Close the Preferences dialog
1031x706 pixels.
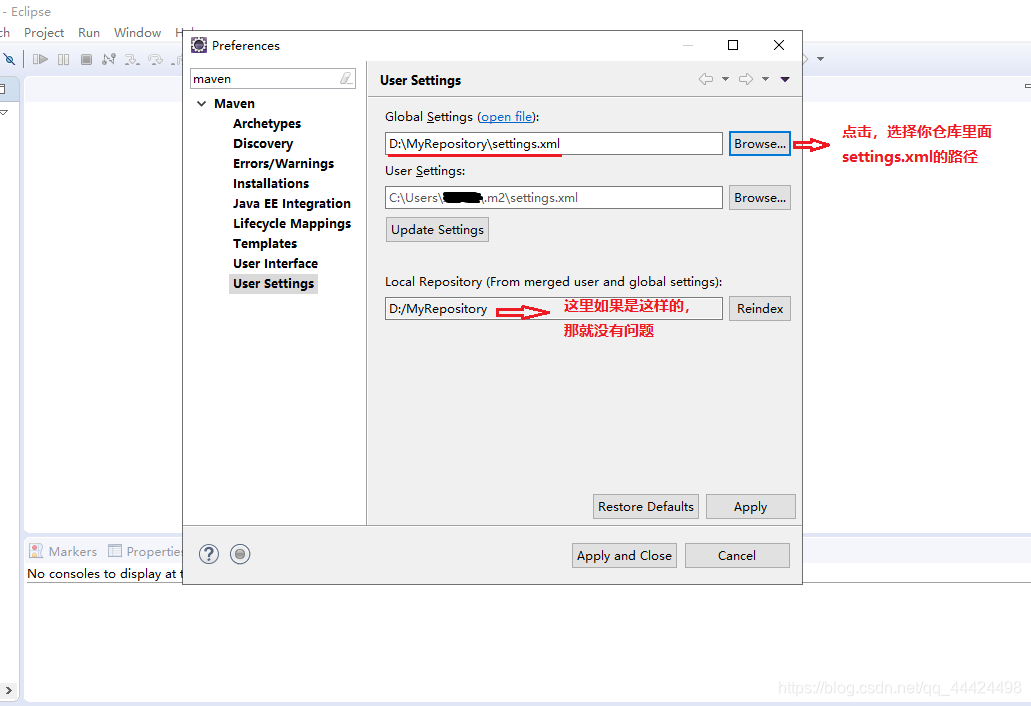coord(779,45)
